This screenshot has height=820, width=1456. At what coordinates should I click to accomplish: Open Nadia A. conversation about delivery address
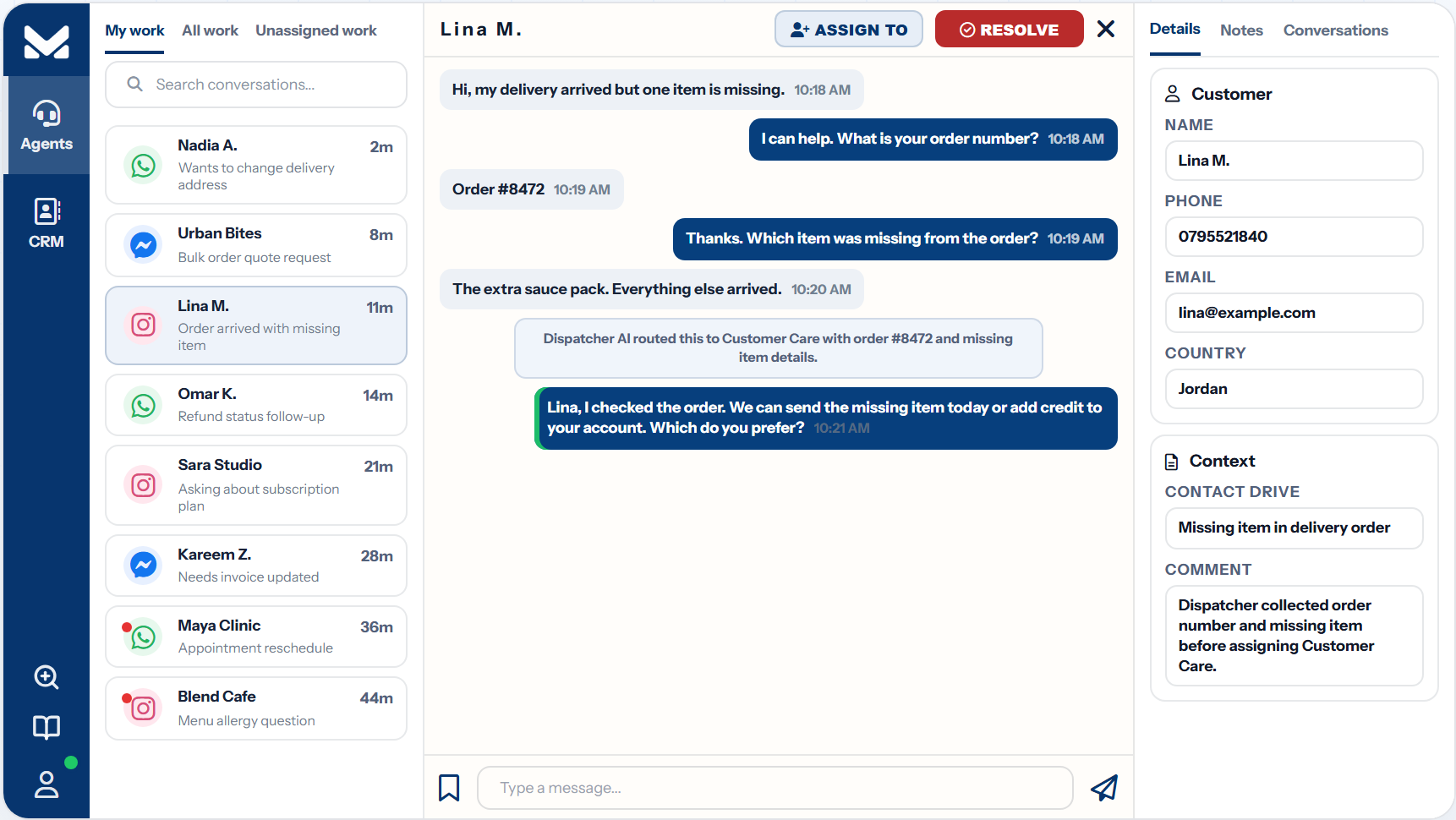(x=256, y=165)
